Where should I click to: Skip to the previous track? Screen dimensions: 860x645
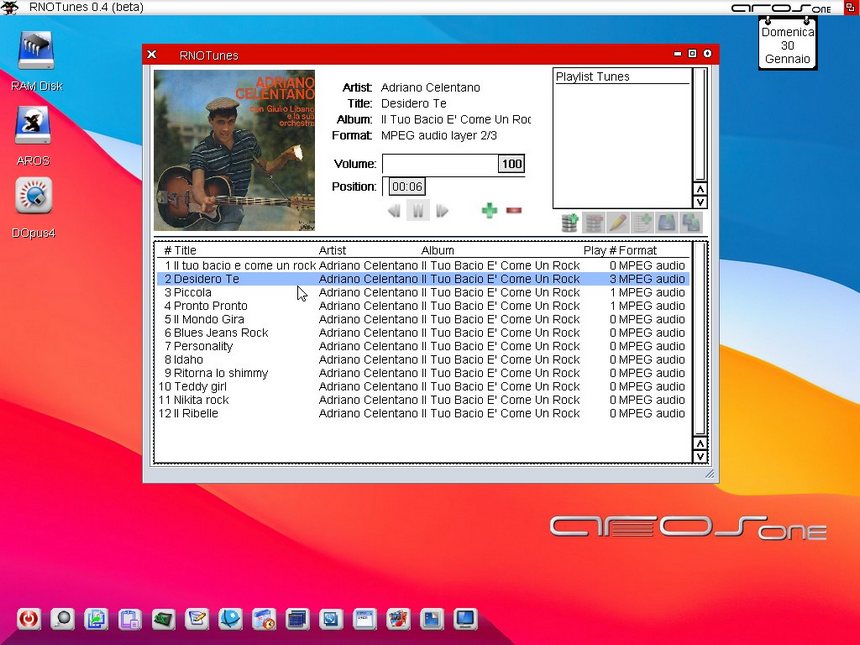click(394, 211)
